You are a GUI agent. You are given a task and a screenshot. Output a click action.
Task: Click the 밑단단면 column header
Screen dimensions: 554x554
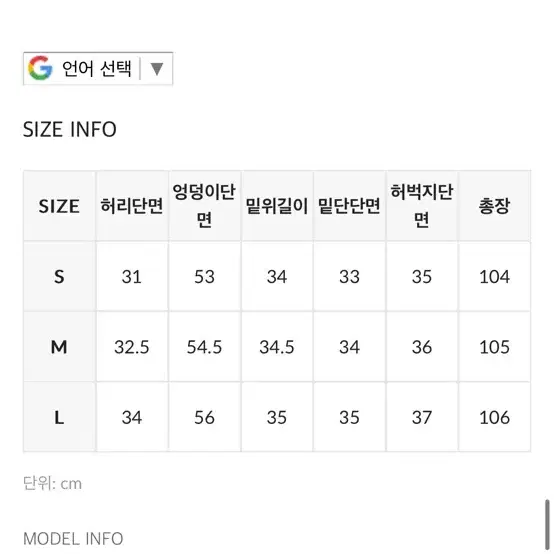click(349, 206)
